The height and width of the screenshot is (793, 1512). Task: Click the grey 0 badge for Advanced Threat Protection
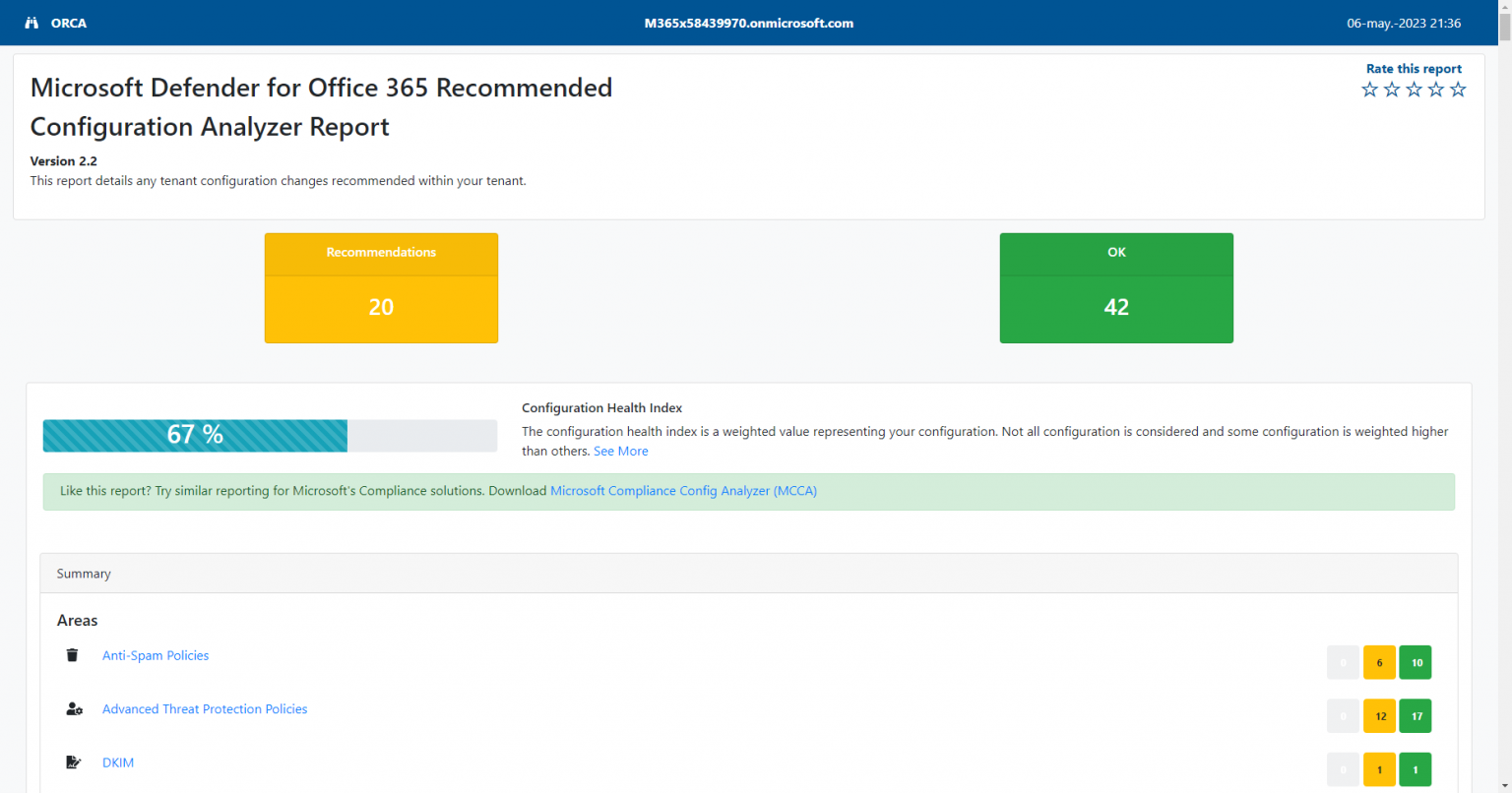[x=1344, y=716]
